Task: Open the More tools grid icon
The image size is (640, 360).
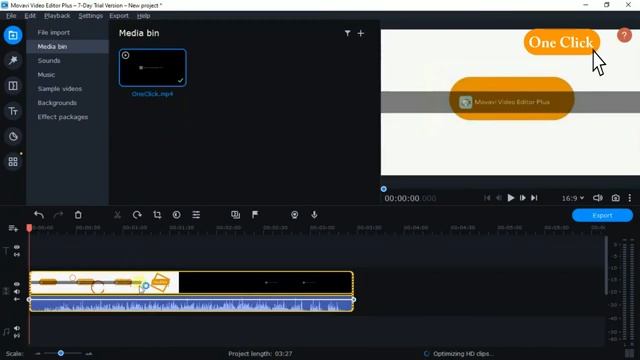Action: click(13, 162)
